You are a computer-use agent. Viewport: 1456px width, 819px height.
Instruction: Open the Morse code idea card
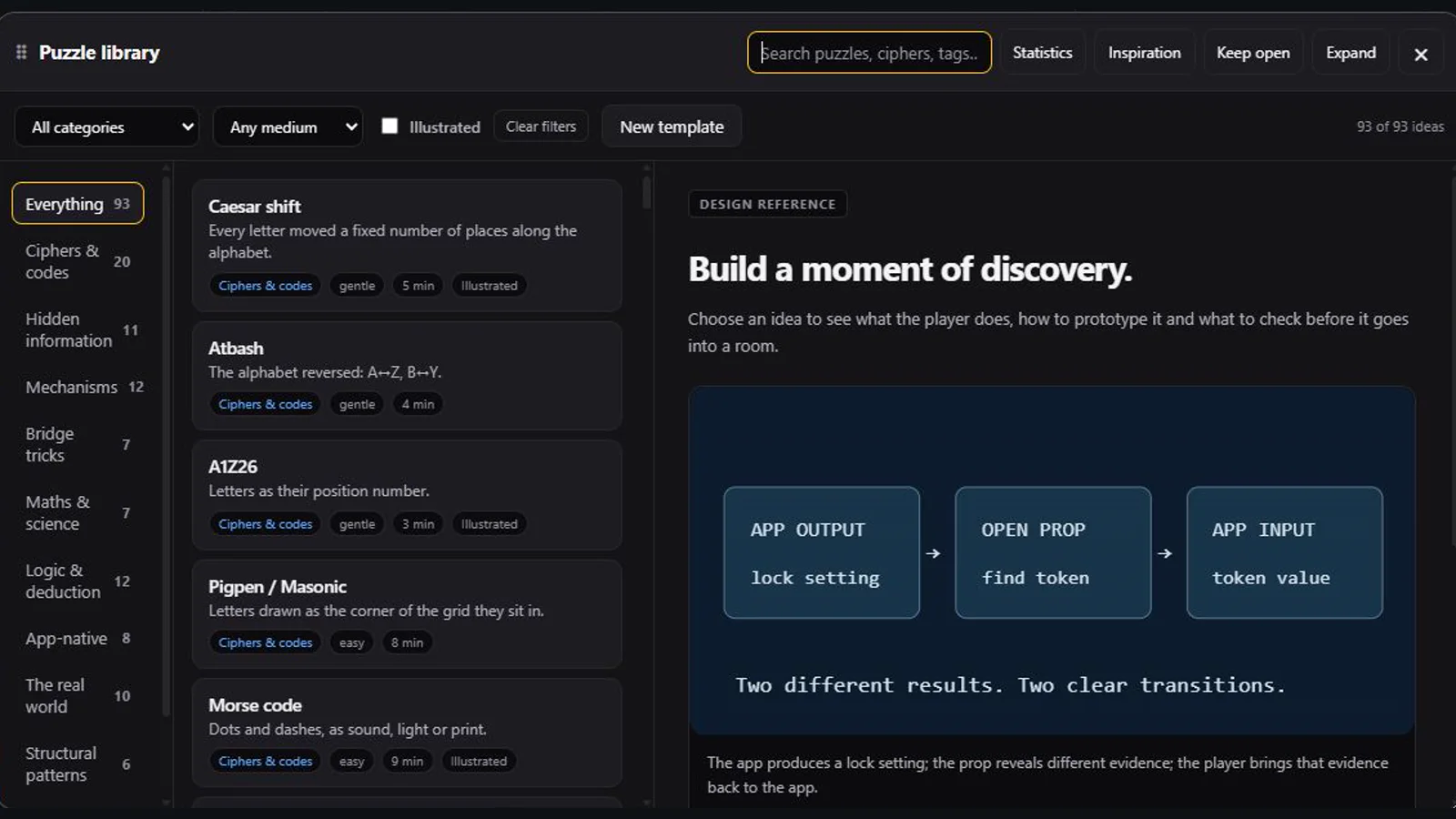407,733
